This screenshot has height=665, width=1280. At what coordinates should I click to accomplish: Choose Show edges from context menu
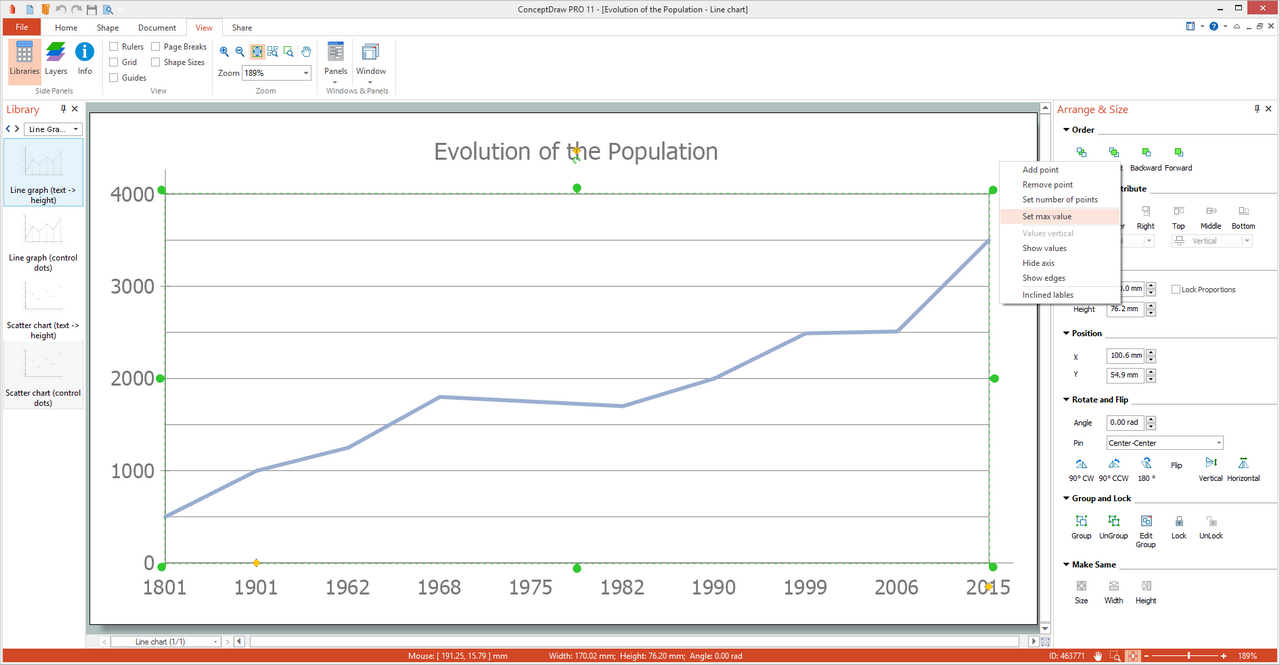[x=1059, y=278]
